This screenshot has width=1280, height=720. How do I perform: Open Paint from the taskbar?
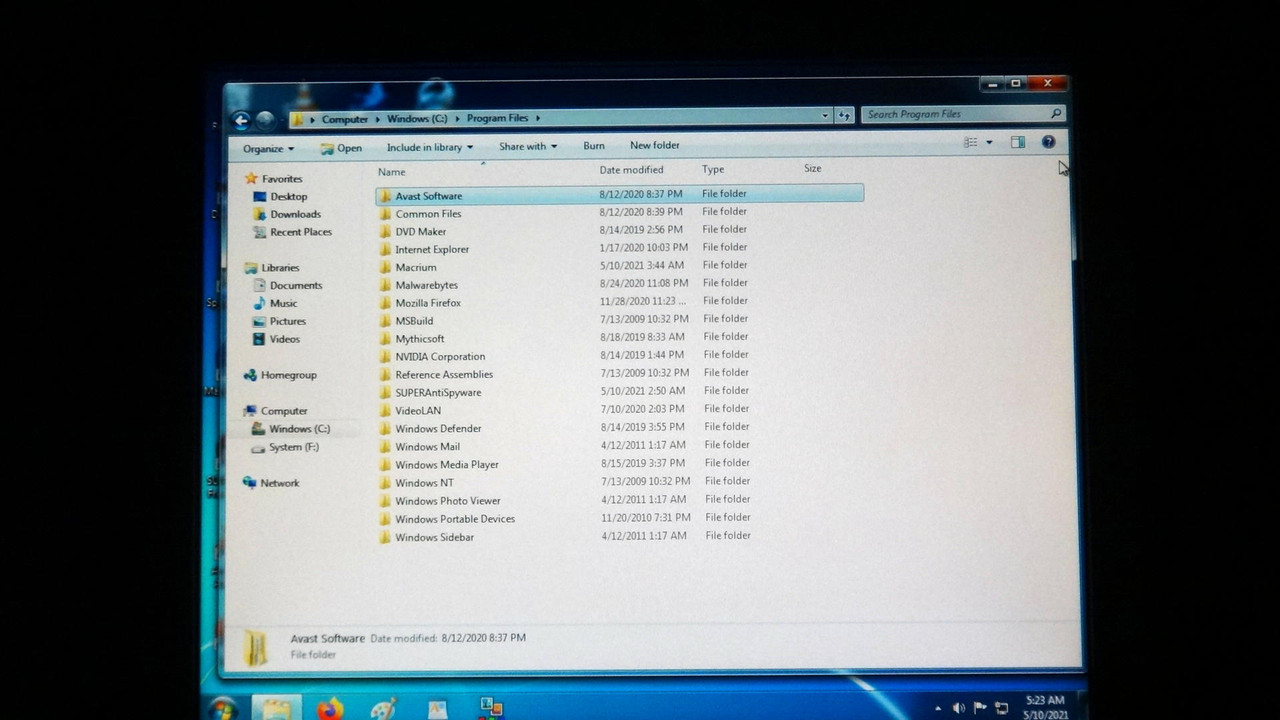pyautogui.click(x=383, y=709)
